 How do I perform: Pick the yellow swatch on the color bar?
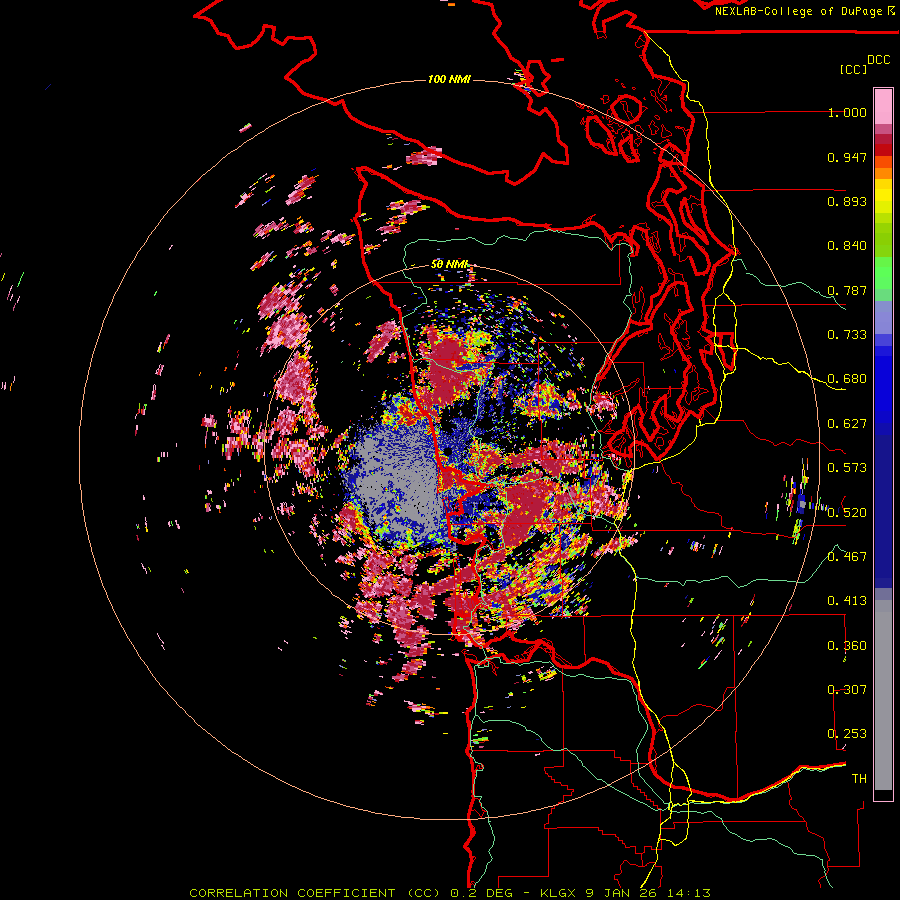pos(883,196)
